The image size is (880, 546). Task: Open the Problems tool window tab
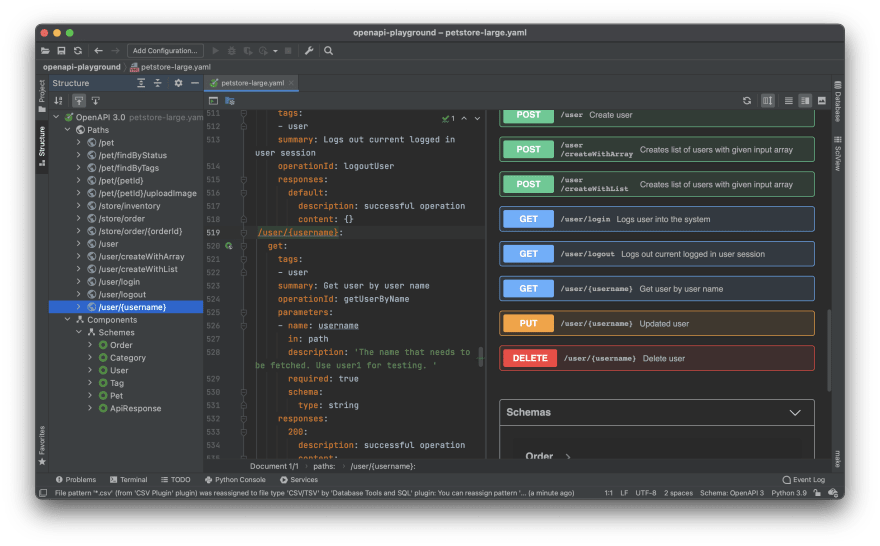pyautogui.click(x=76, y=480)
